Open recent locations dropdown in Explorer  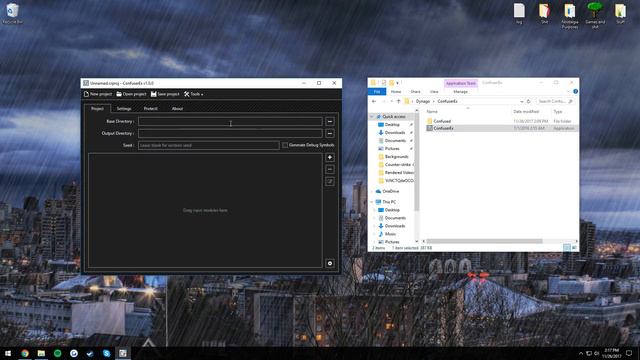coord(391,101)
